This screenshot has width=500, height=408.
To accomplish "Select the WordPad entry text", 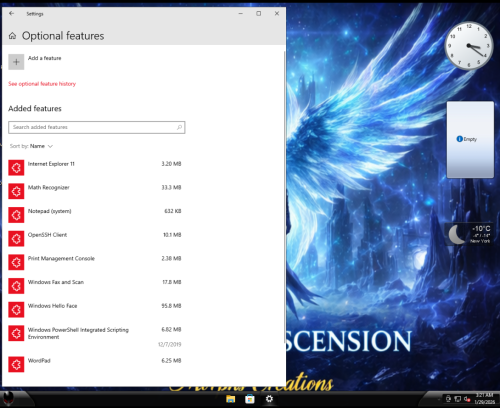I will (39, 360).
